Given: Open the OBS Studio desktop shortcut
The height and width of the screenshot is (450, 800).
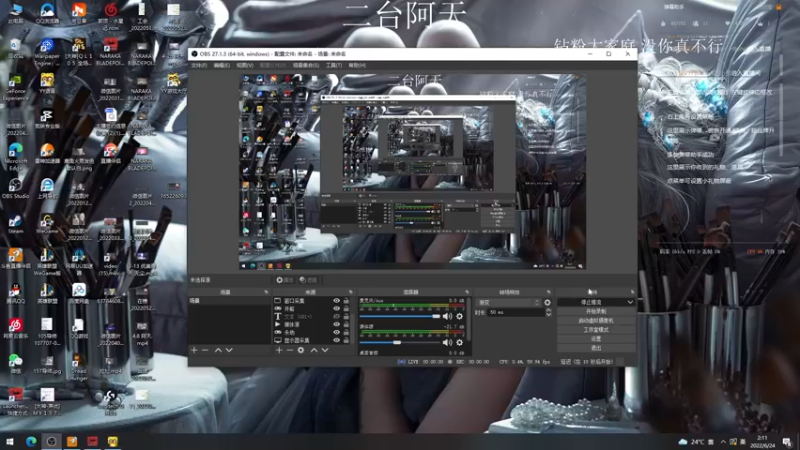Looking at the screenshot, I should pos(15,189).
